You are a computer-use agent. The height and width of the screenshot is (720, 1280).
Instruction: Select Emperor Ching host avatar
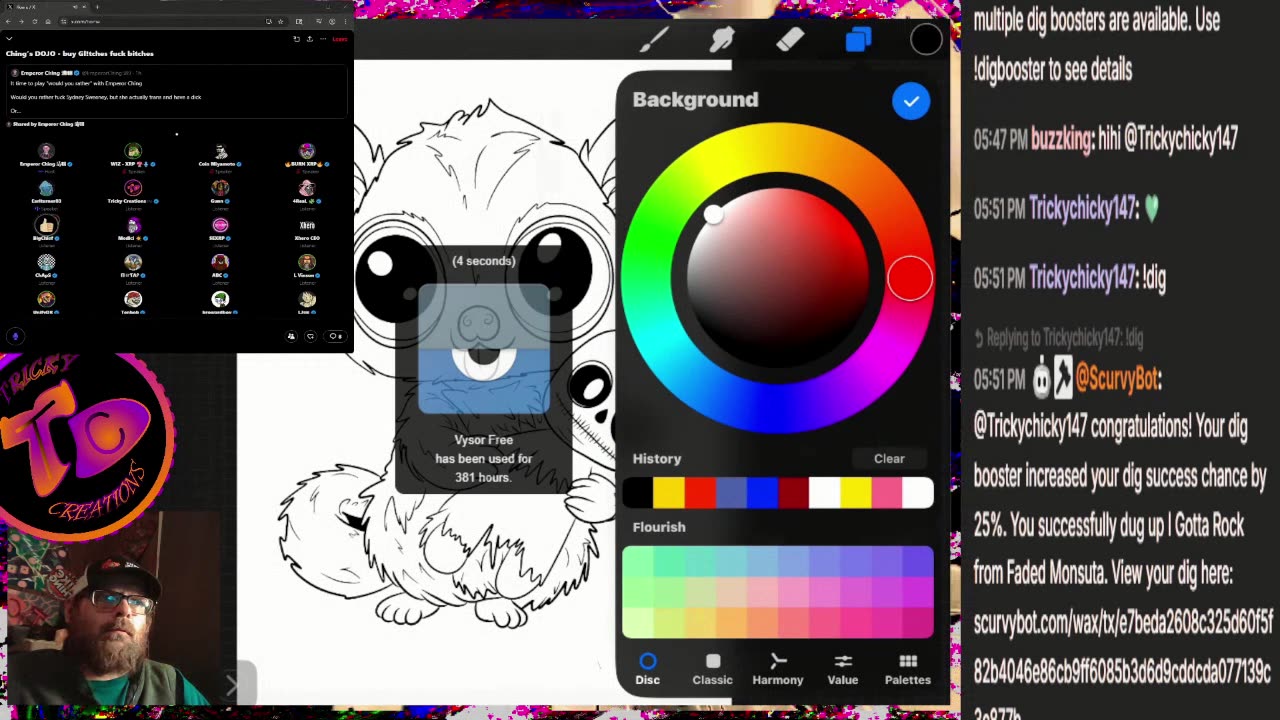46,151
